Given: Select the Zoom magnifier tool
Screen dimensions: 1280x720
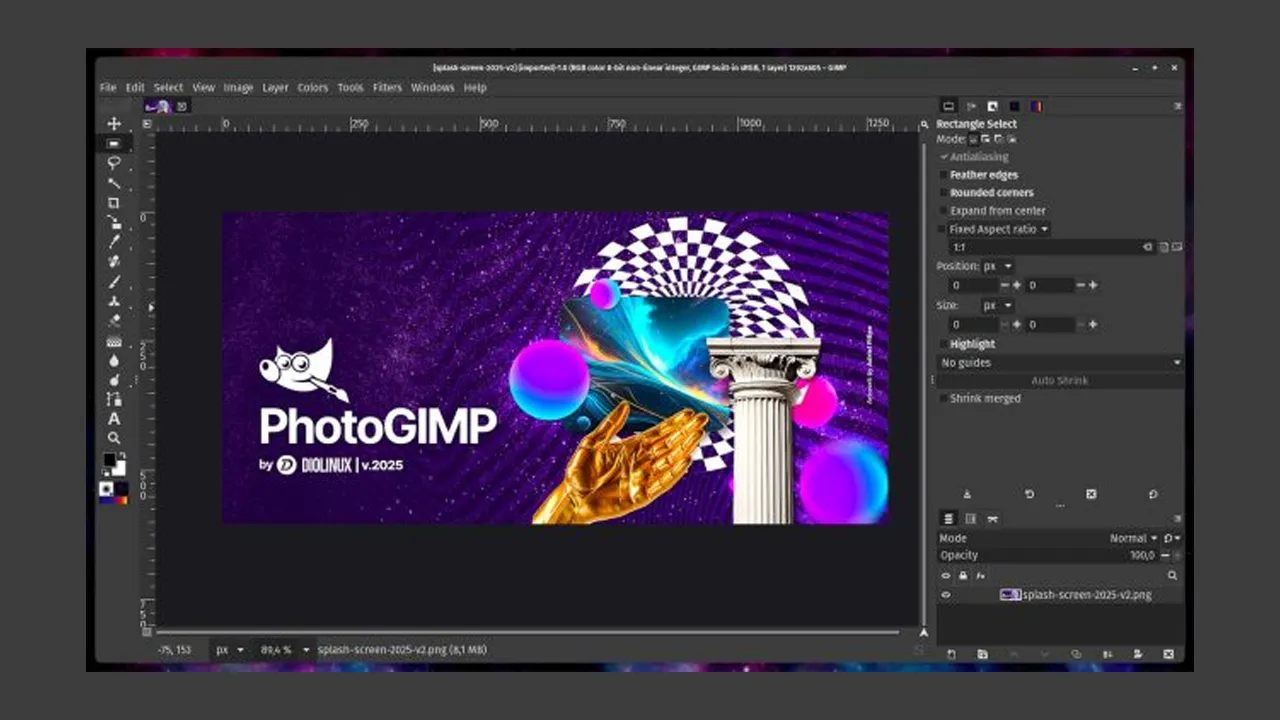Looking at the screenshot, I should pos(114,438).
